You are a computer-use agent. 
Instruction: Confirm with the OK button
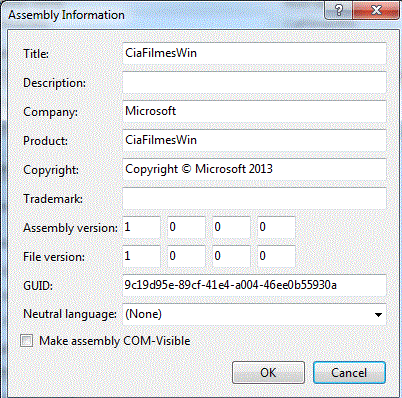268,372
